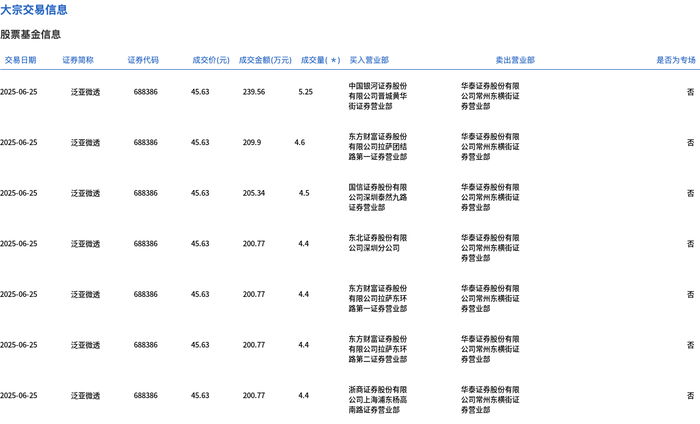Click 否 in the 239.56 row
This screenshot has height=424, width=700.
[x=691, y=92]
